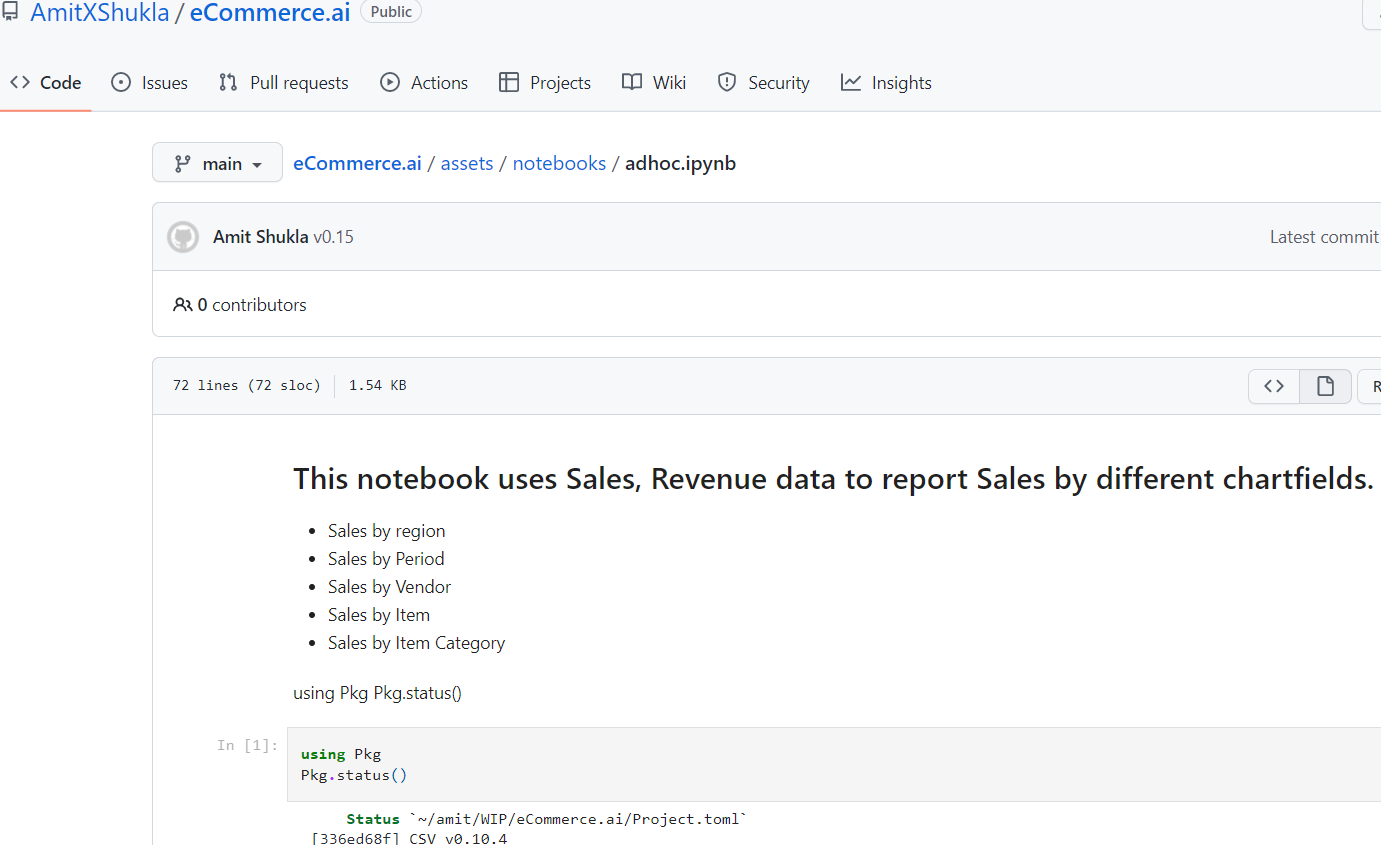This screenshot has height=845, width=1381.
Task: Click the Security shield icon
Action: click(x=727, y=83)
